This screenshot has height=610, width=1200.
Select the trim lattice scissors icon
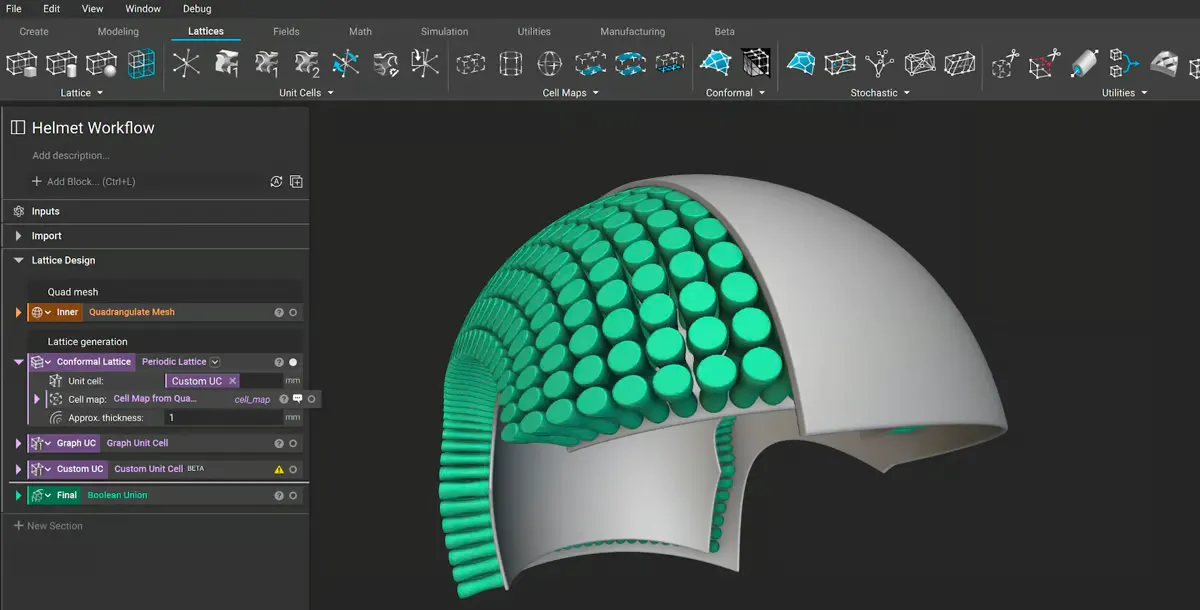tap(1004, 64)
